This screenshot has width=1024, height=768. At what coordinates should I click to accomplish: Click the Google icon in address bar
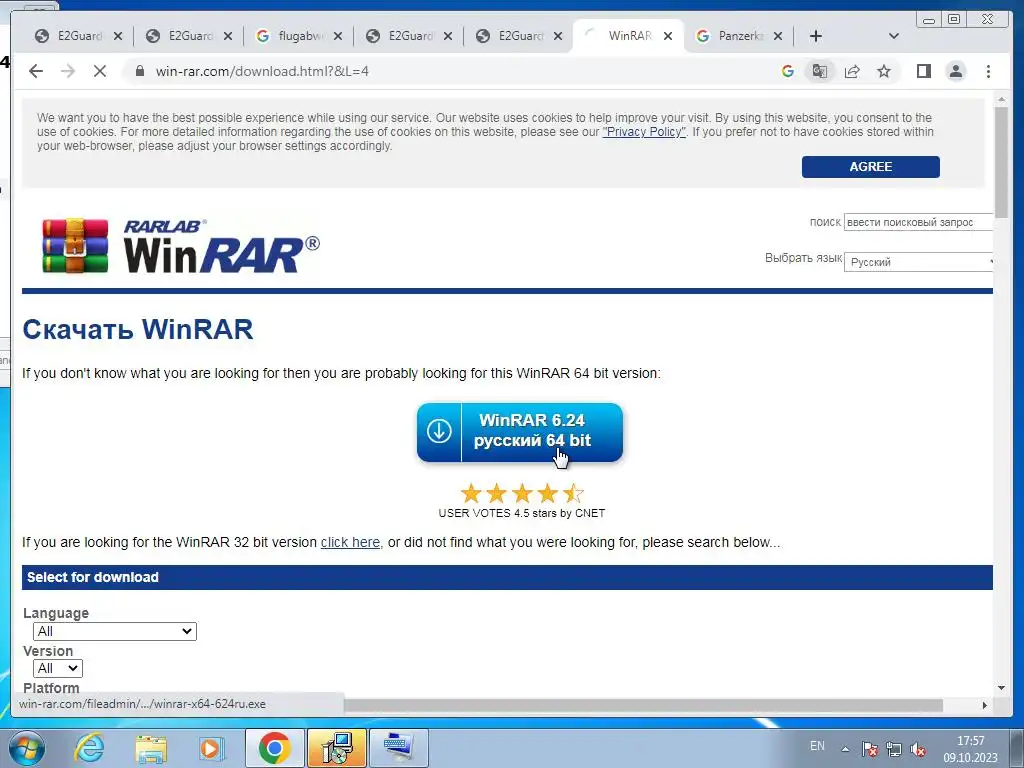[788, 71]
